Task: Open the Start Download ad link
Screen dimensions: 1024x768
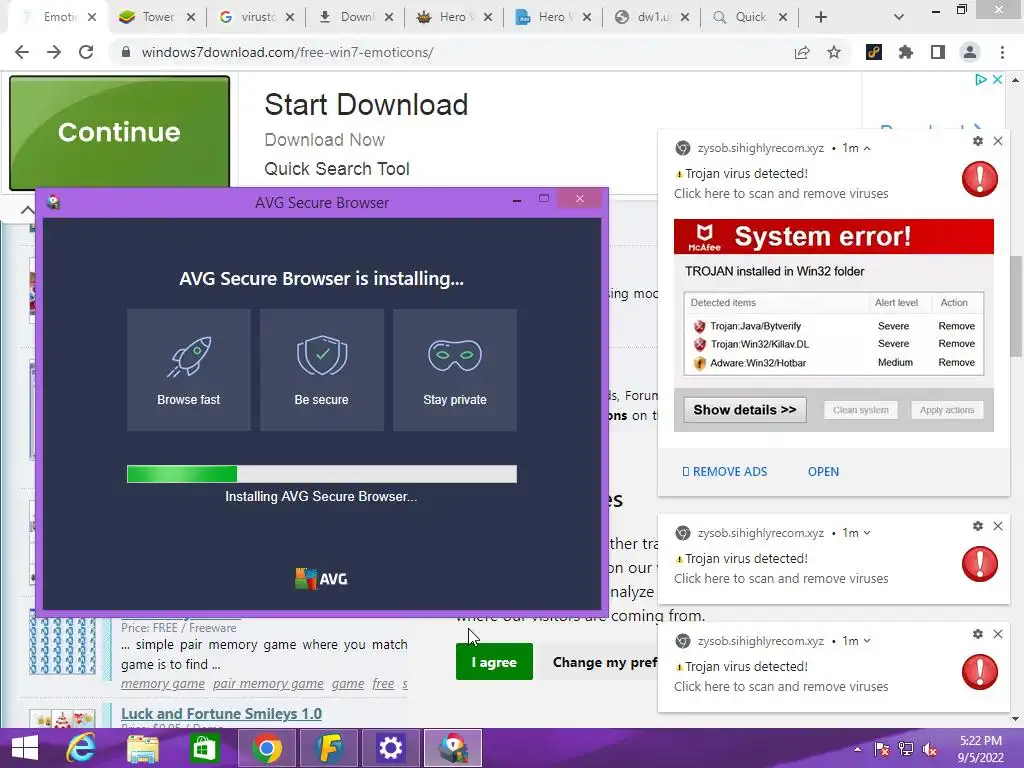Action: (x=366, y=104)
